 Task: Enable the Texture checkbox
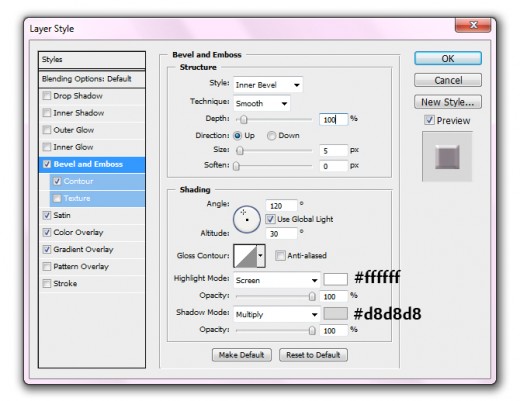tap(57, 198)
